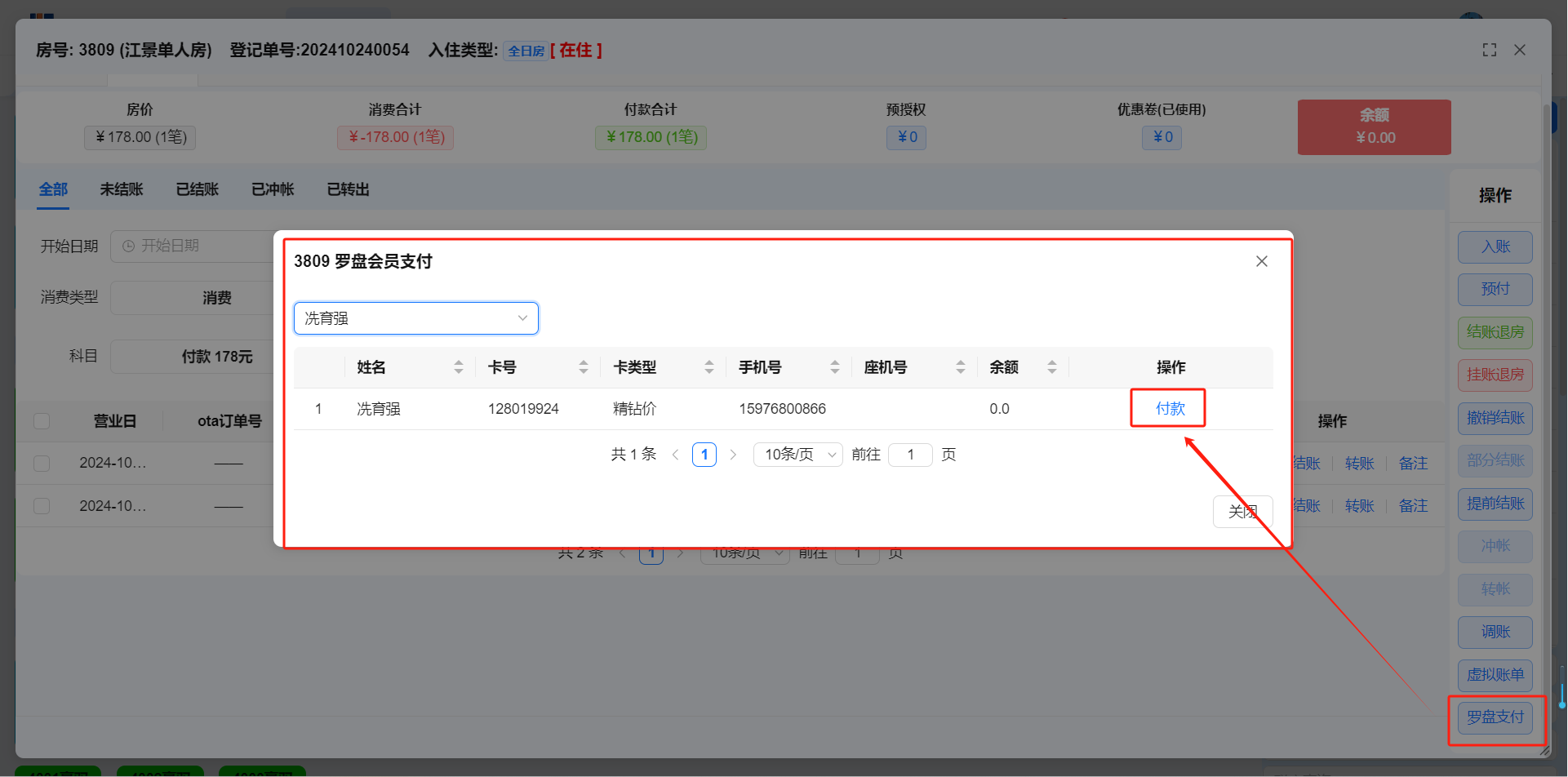Sort by 卡类型 column arrows
1568x777 pixels.
pos(709,367)
